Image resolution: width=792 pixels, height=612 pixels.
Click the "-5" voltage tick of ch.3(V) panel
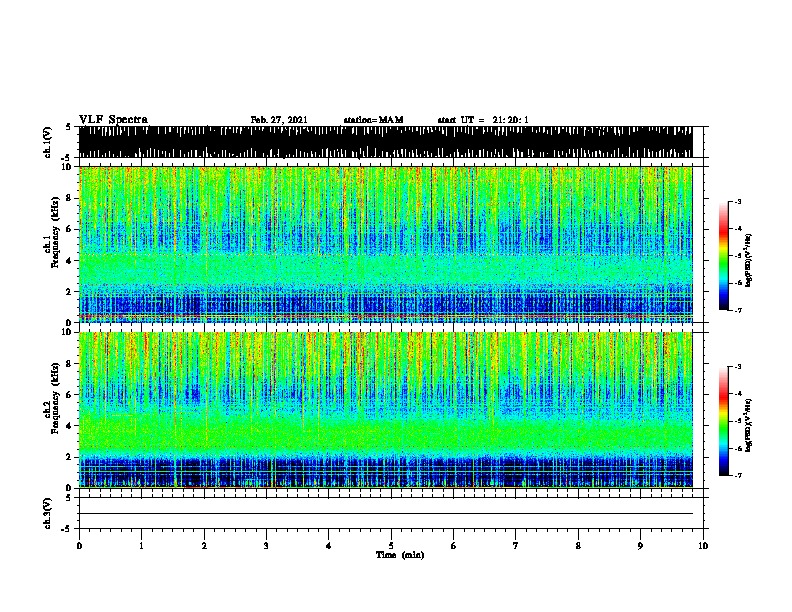coord(66,529)
